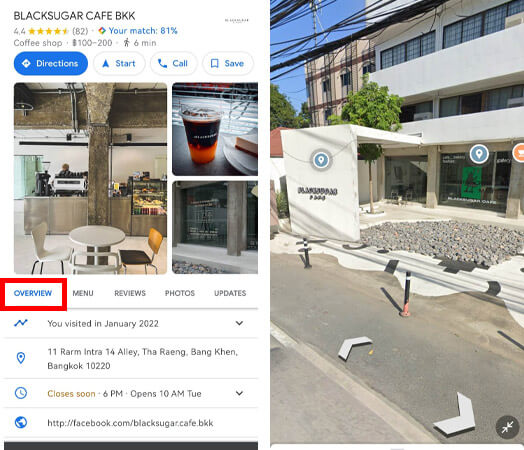This screenshot has width=524, height=450.
Task: Expand the 'You visited in January 2022' row
Action: (x=131, y=323)
